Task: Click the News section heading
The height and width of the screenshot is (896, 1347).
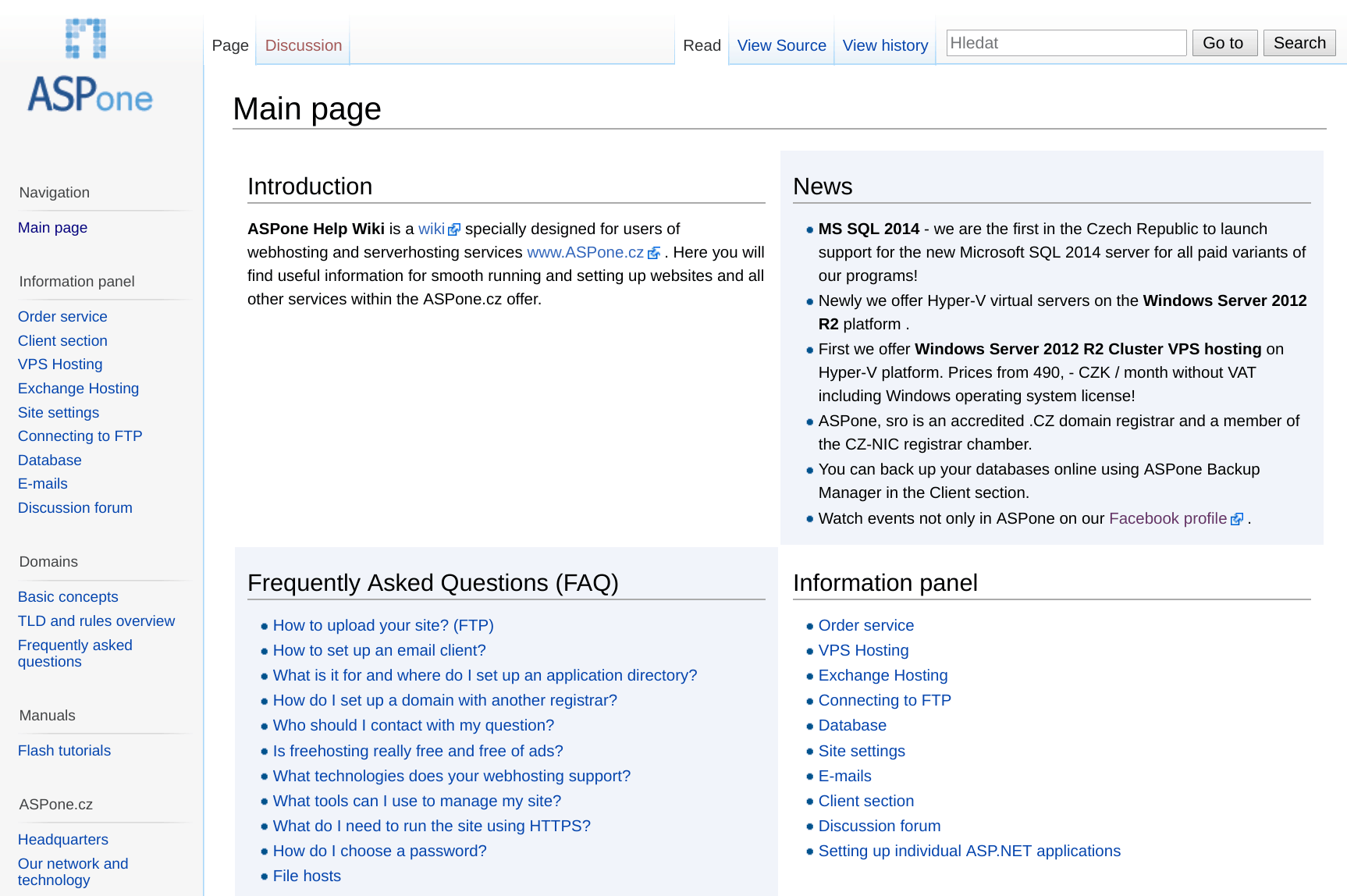Action: pyautogui.click(x=823, y=187)
